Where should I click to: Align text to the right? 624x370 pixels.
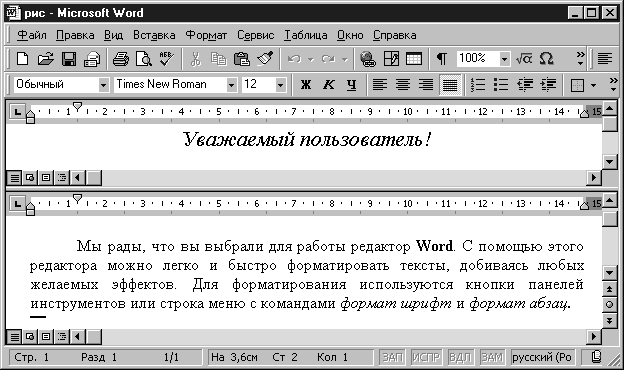pos(426,84)
